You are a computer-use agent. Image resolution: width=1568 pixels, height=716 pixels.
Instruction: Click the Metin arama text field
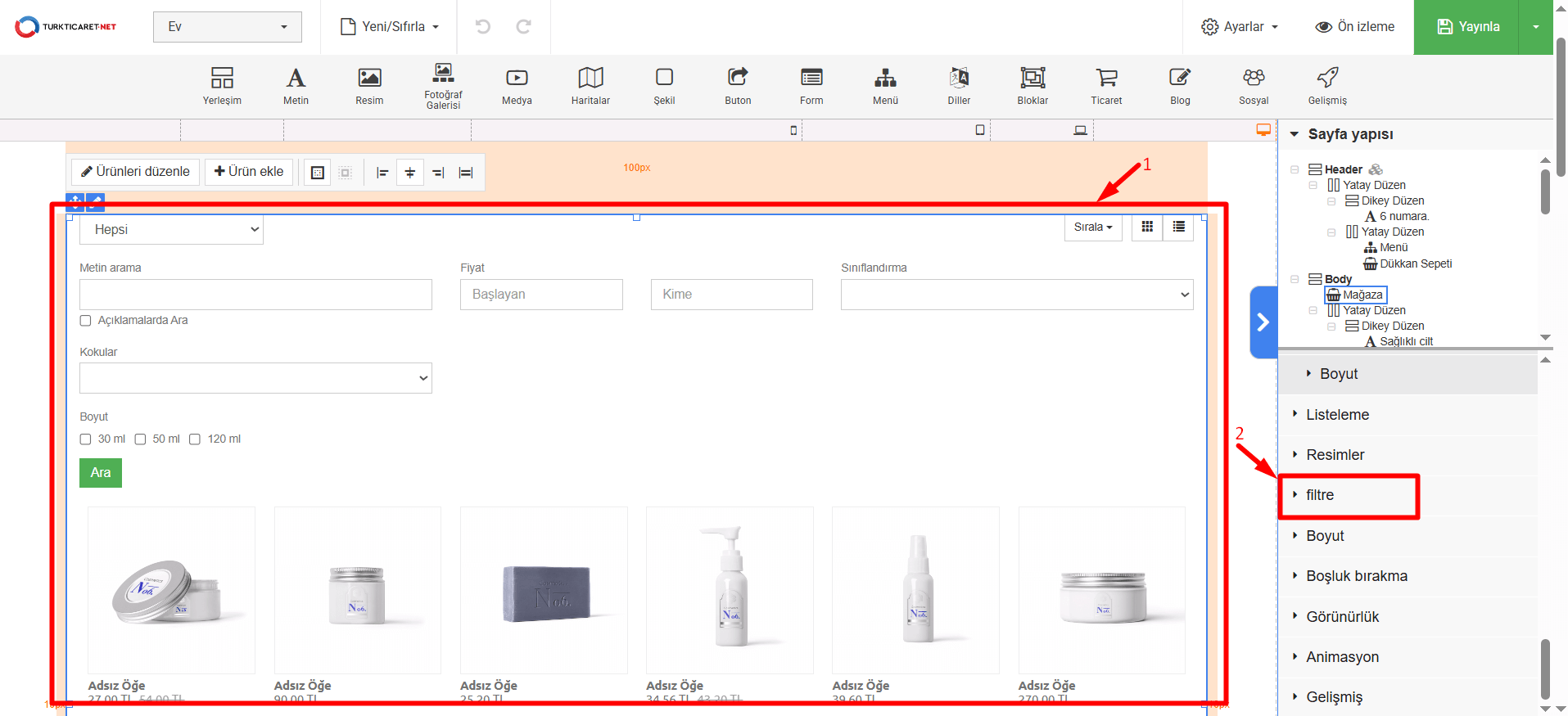(x=255, y=295)
